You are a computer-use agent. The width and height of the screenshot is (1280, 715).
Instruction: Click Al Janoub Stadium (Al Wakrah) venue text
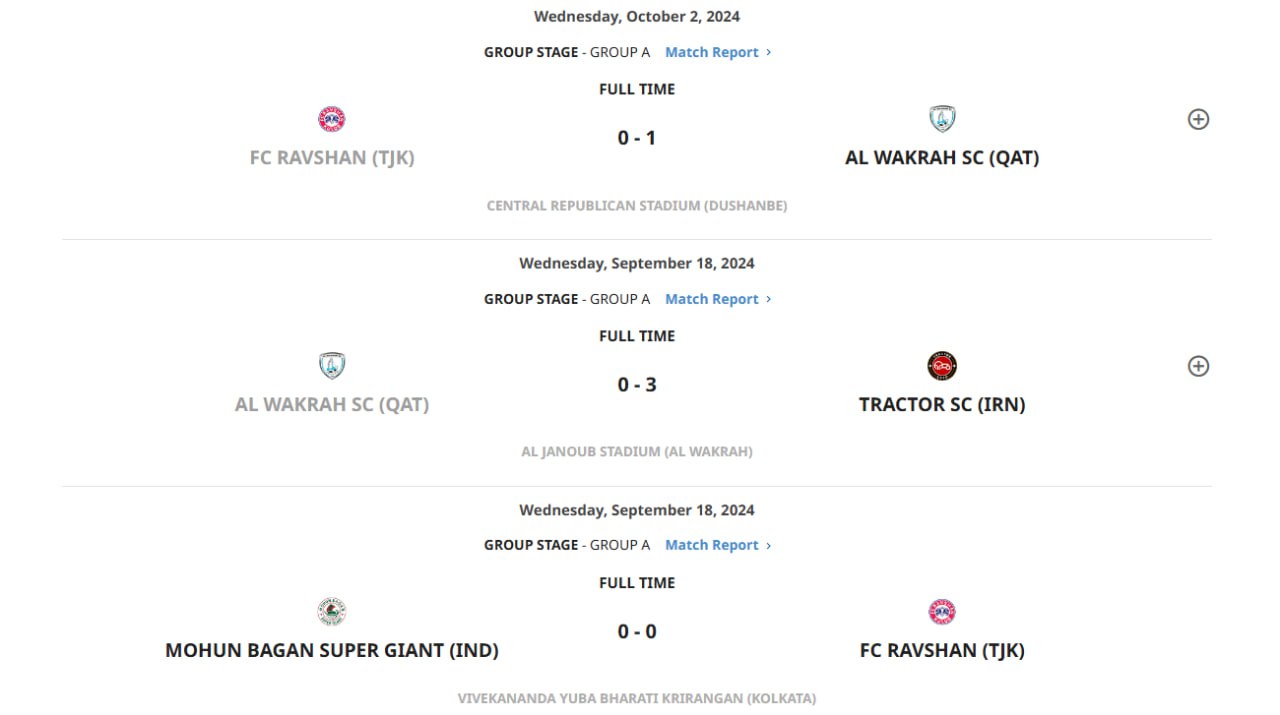pos(637,452)
